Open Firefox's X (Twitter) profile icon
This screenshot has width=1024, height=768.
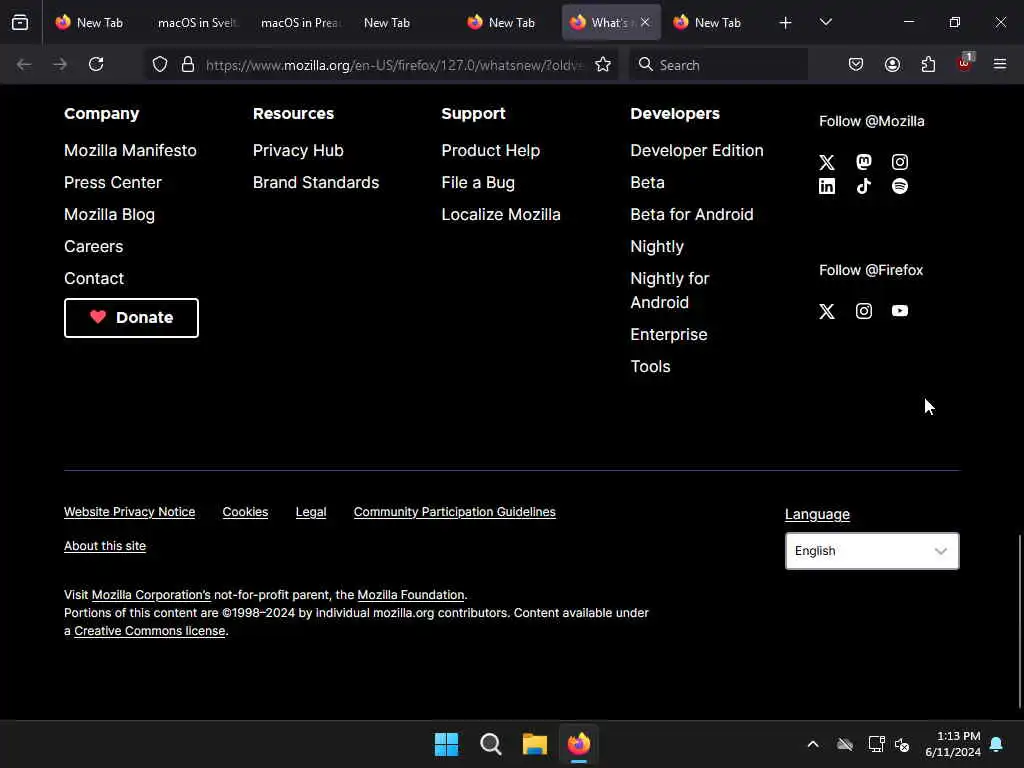coord(827,311)
